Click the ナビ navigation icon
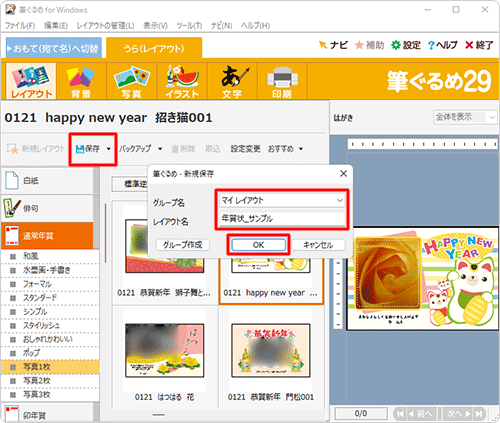The image size is (500, 423). pyautogui.click(x=333, y=45)
